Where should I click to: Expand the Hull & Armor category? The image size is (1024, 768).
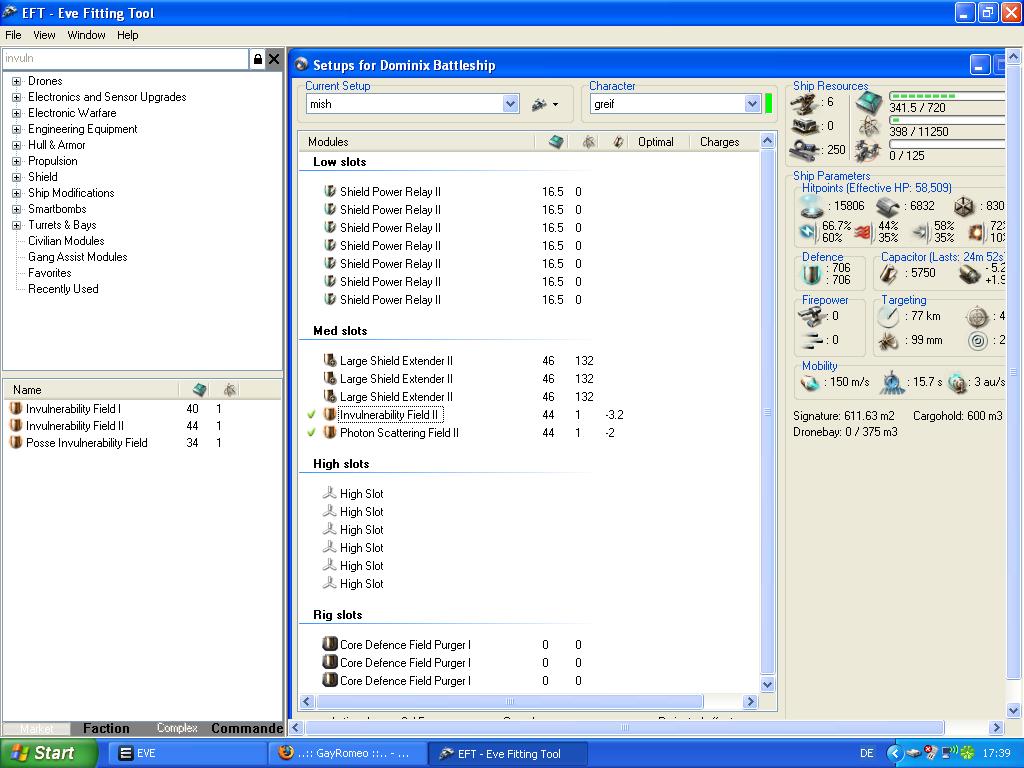pos(17,146)
